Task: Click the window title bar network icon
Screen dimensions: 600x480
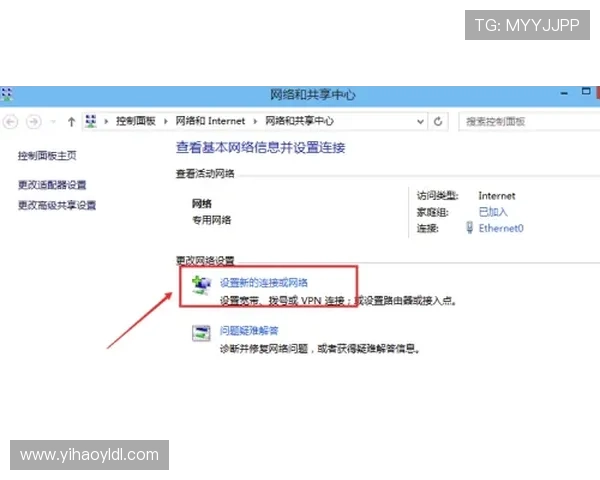Action: point(7,94)
